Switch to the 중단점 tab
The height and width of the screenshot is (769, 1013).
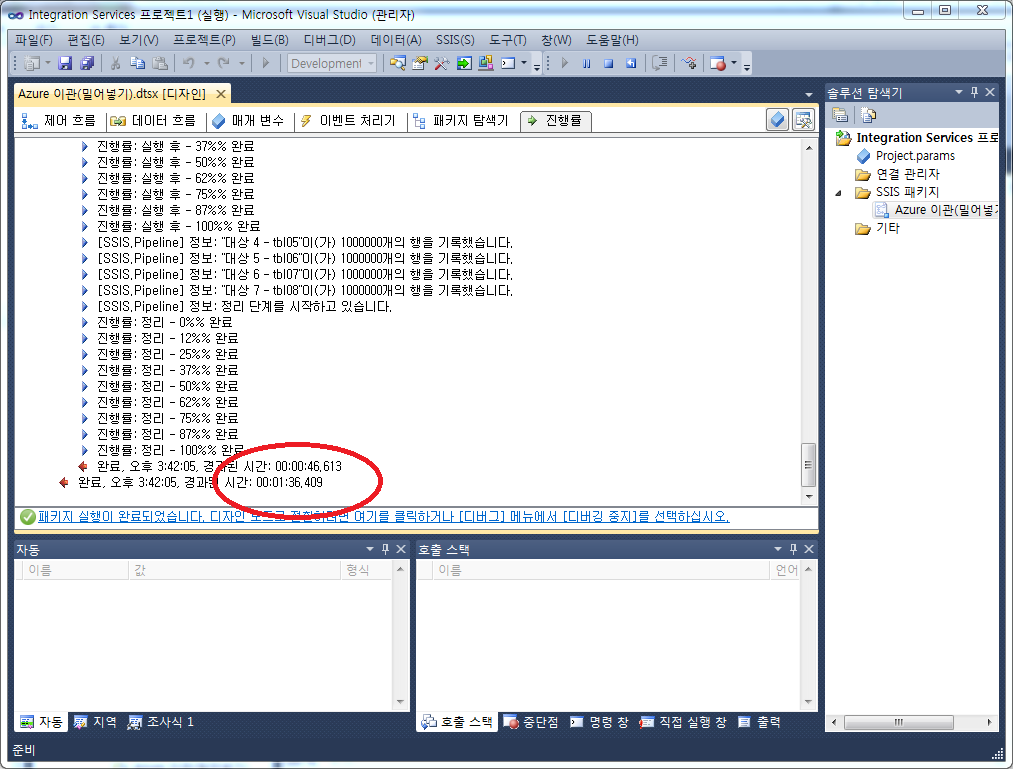click(x=531, y=722)
